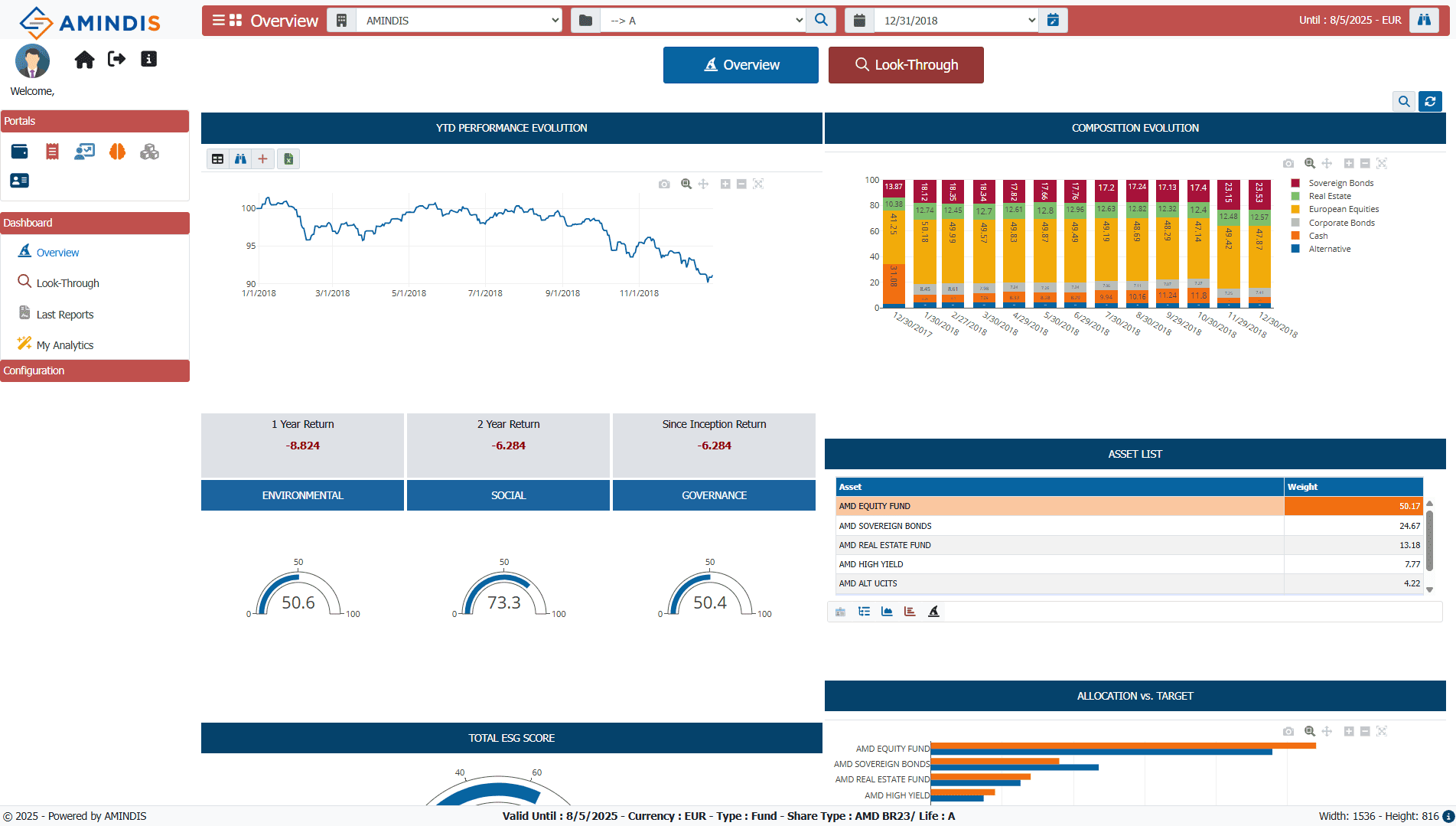Click camera icon on Composition Evolution chart
1456x826 pixels.
pos(1288,163)
